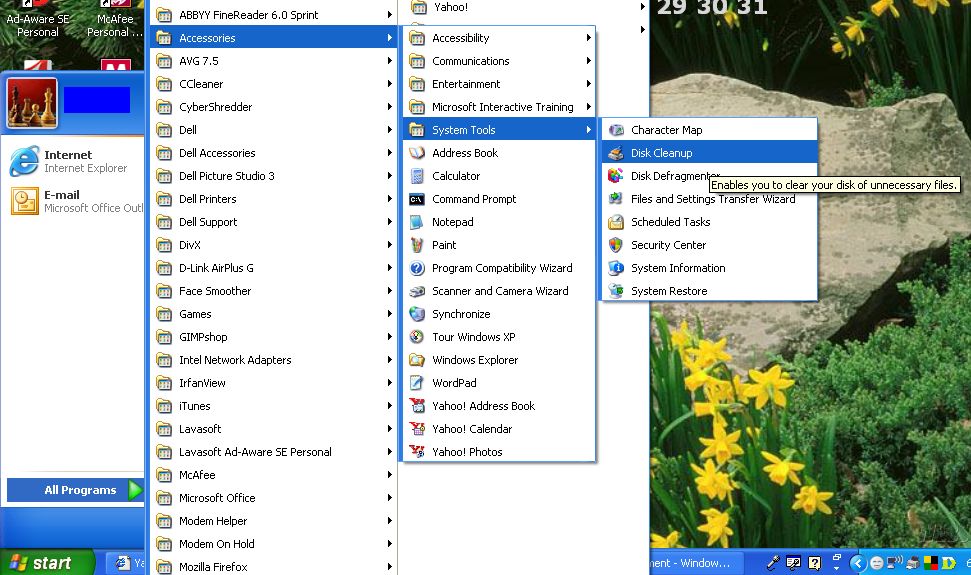Open Lavasoft Ad-Aware SE Personal folder
Viewport: 971px width, 575px height.
point(273,452)
